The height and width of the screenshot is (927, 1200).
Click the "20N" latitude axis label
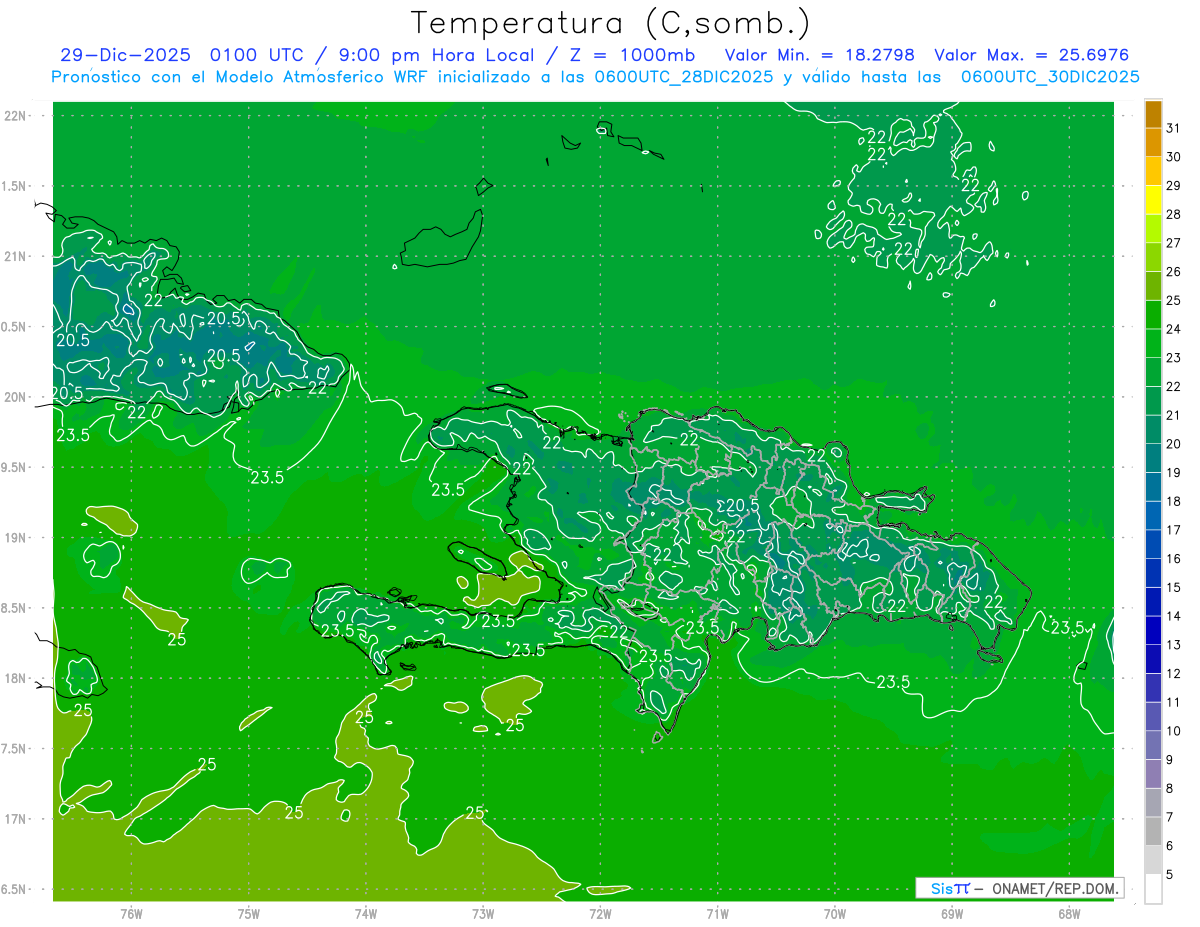click(17, 397)
